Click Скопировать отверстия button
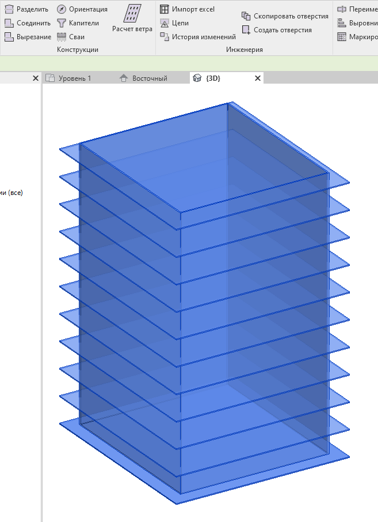 285,16
